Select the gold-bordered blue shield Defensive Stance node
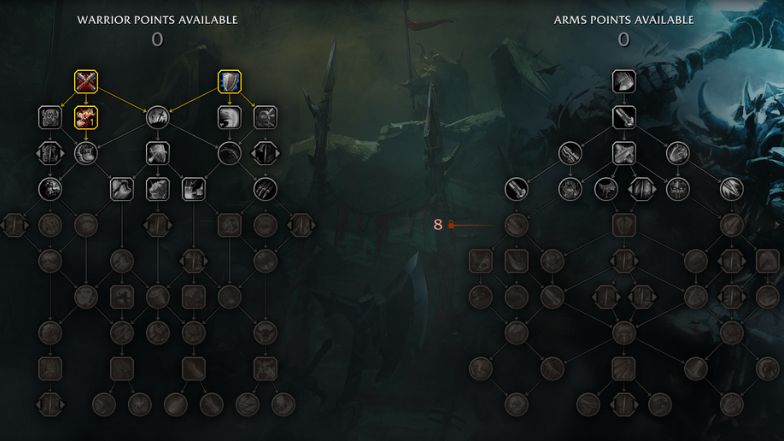The height and width of the screenshot is (441, 784). pyautogui.click(x=230, y=82)
